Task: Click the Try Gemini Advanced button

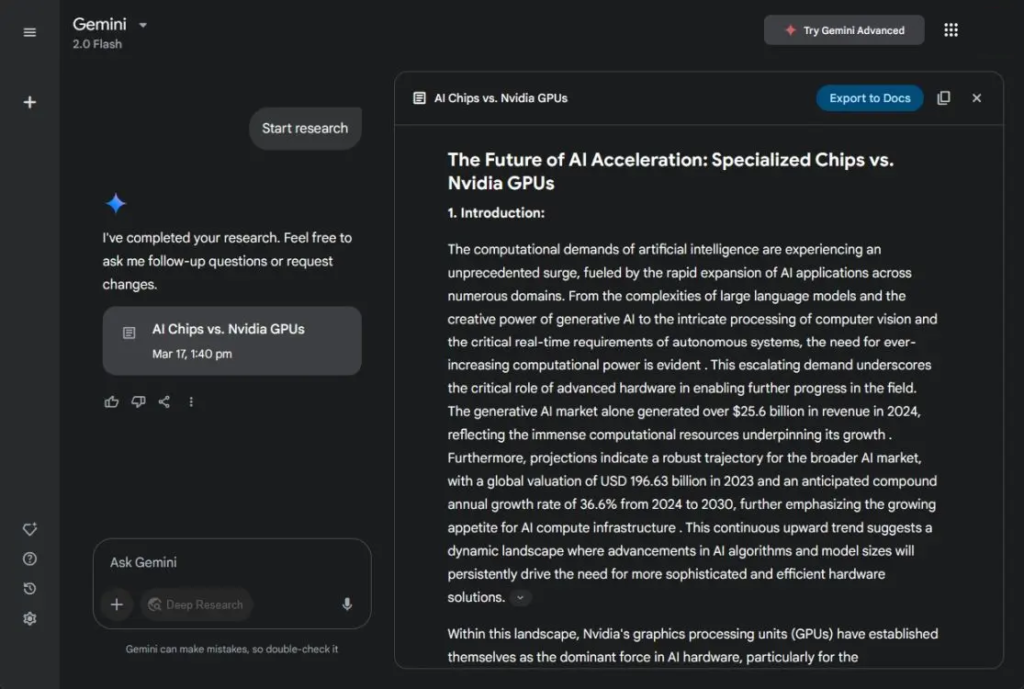Action: (x=843, y=29)
